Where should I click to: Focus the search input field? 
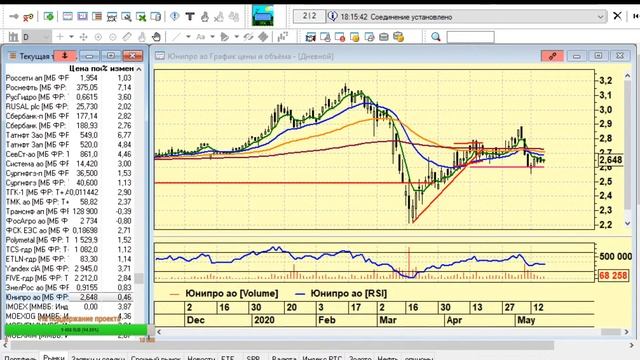471,37
